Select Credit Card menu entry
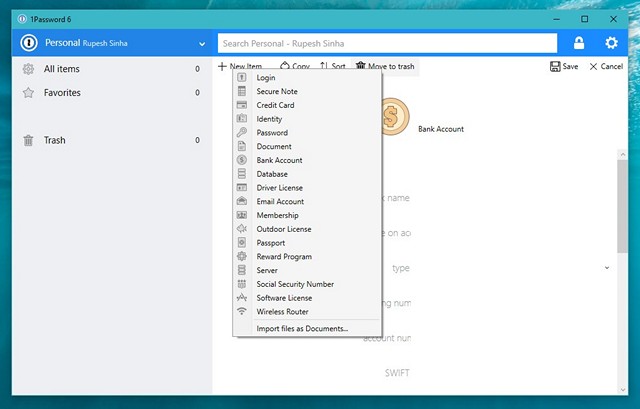The height and width of the screenshot is (409, 640). [275, 105]
